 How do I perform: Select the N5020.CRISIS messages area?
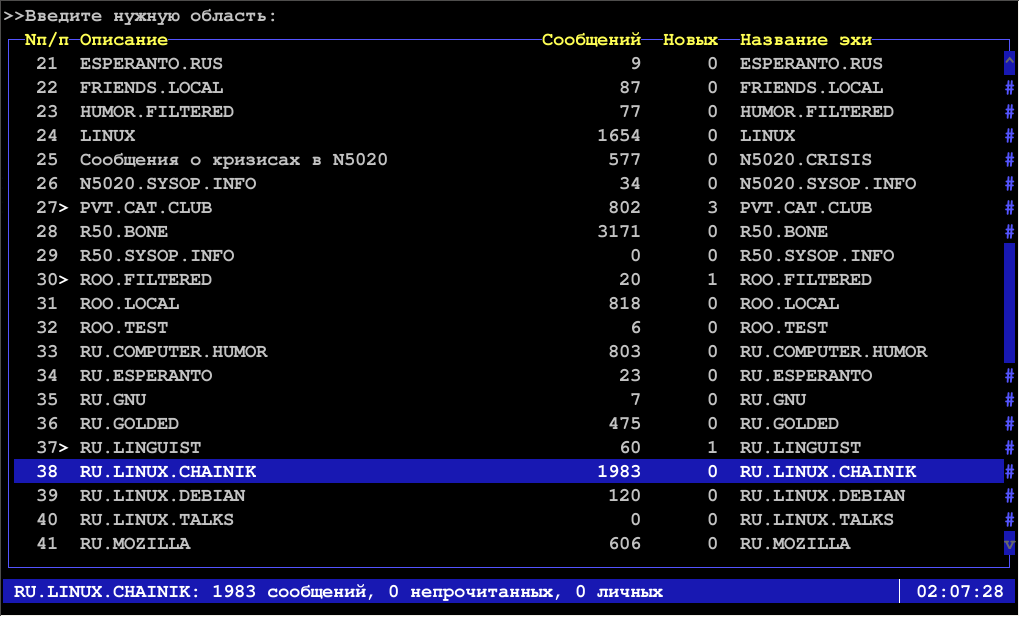[233, 160]
